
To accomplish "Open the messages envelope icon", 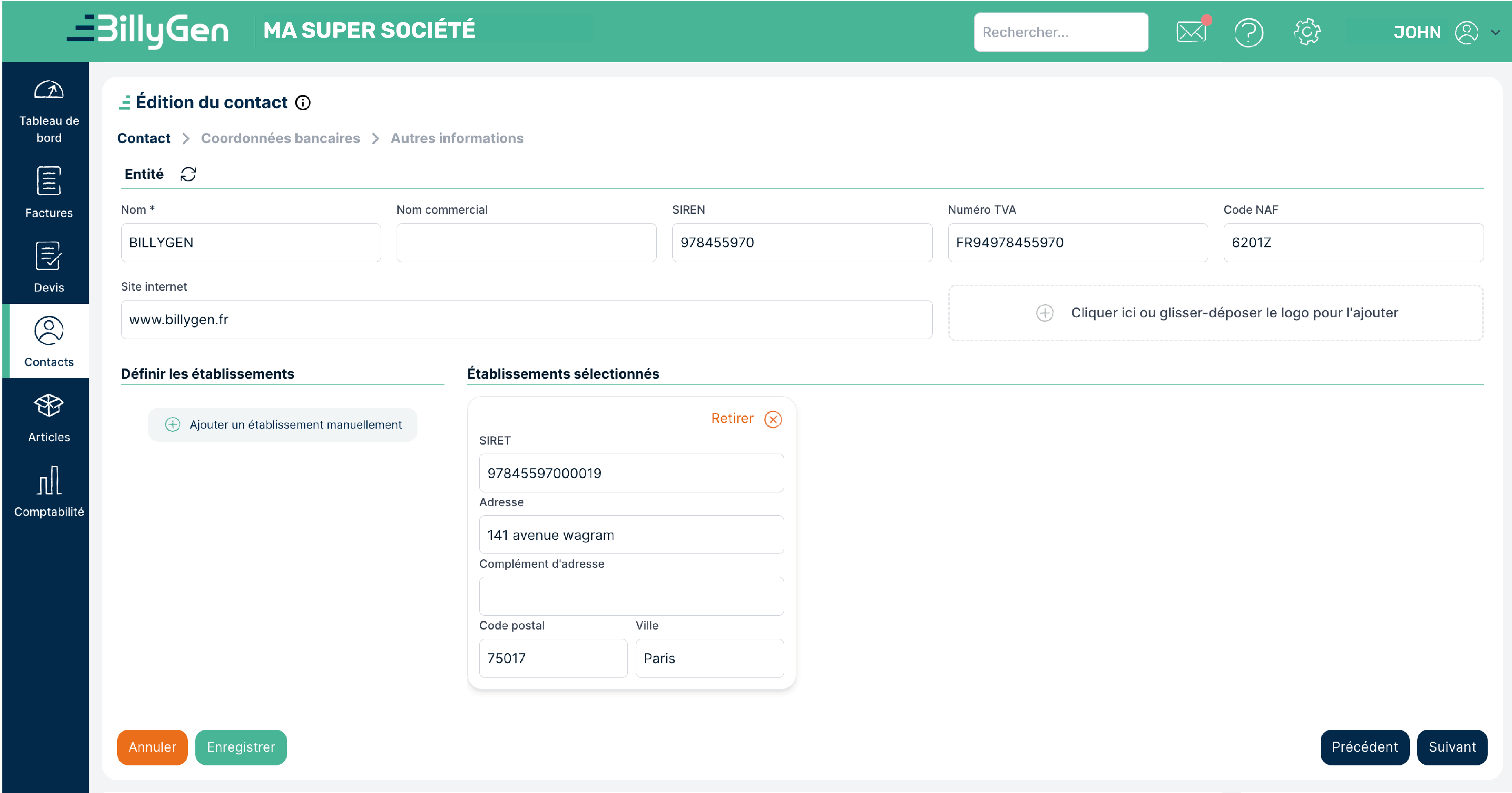I will 1191,32.
